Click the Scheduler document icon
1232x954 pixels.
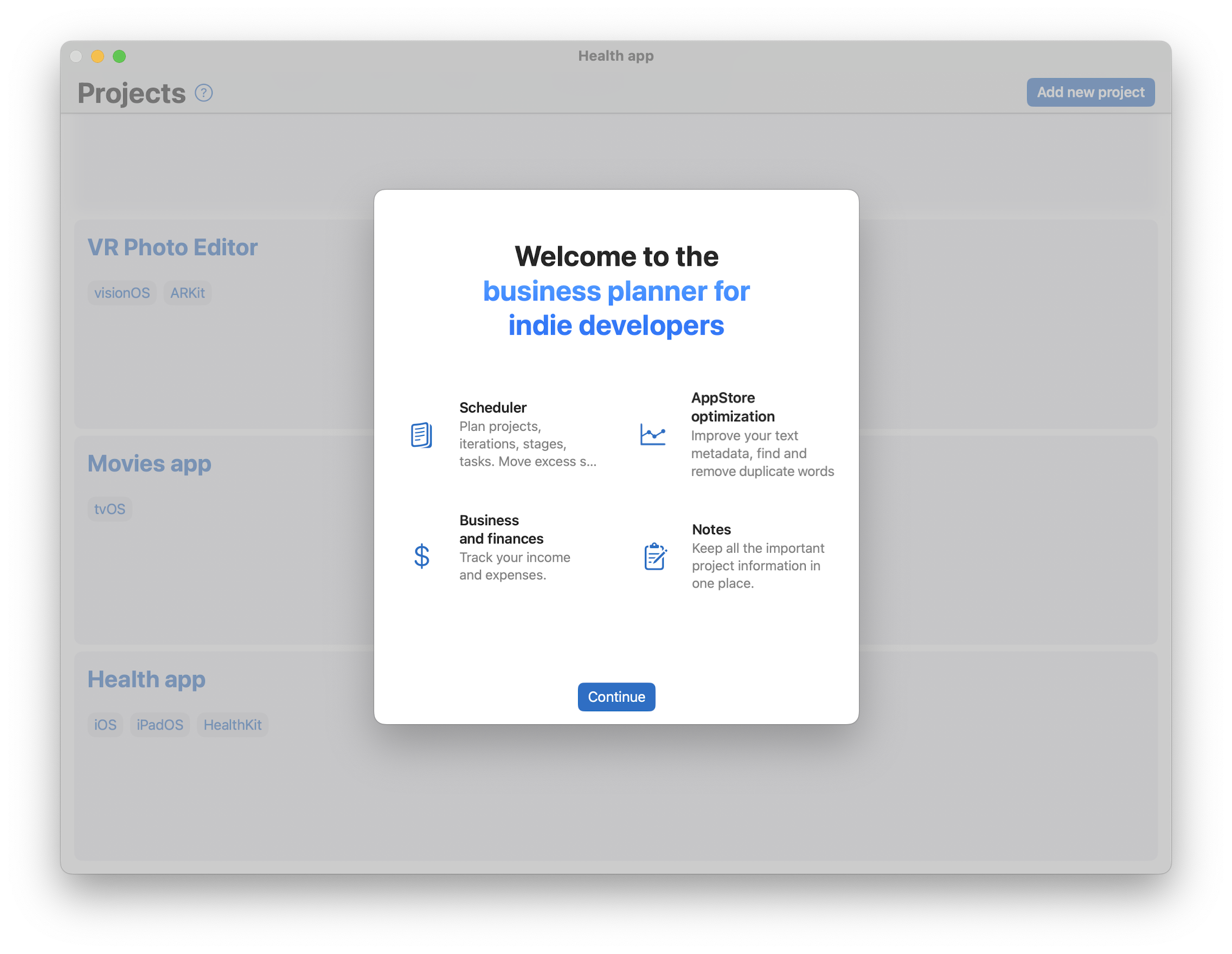coord(421,435)
